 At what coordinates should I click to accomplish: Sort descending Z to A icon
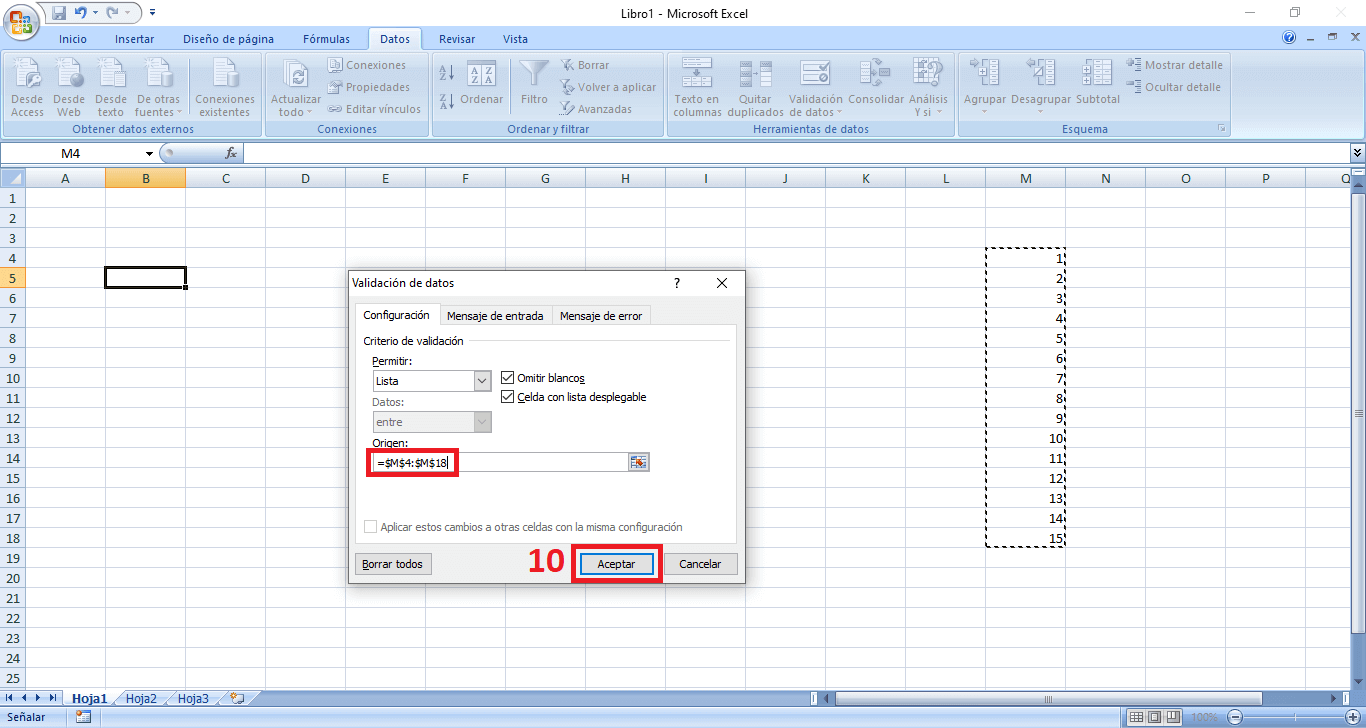pyautogui.click(x=447, y=100)
